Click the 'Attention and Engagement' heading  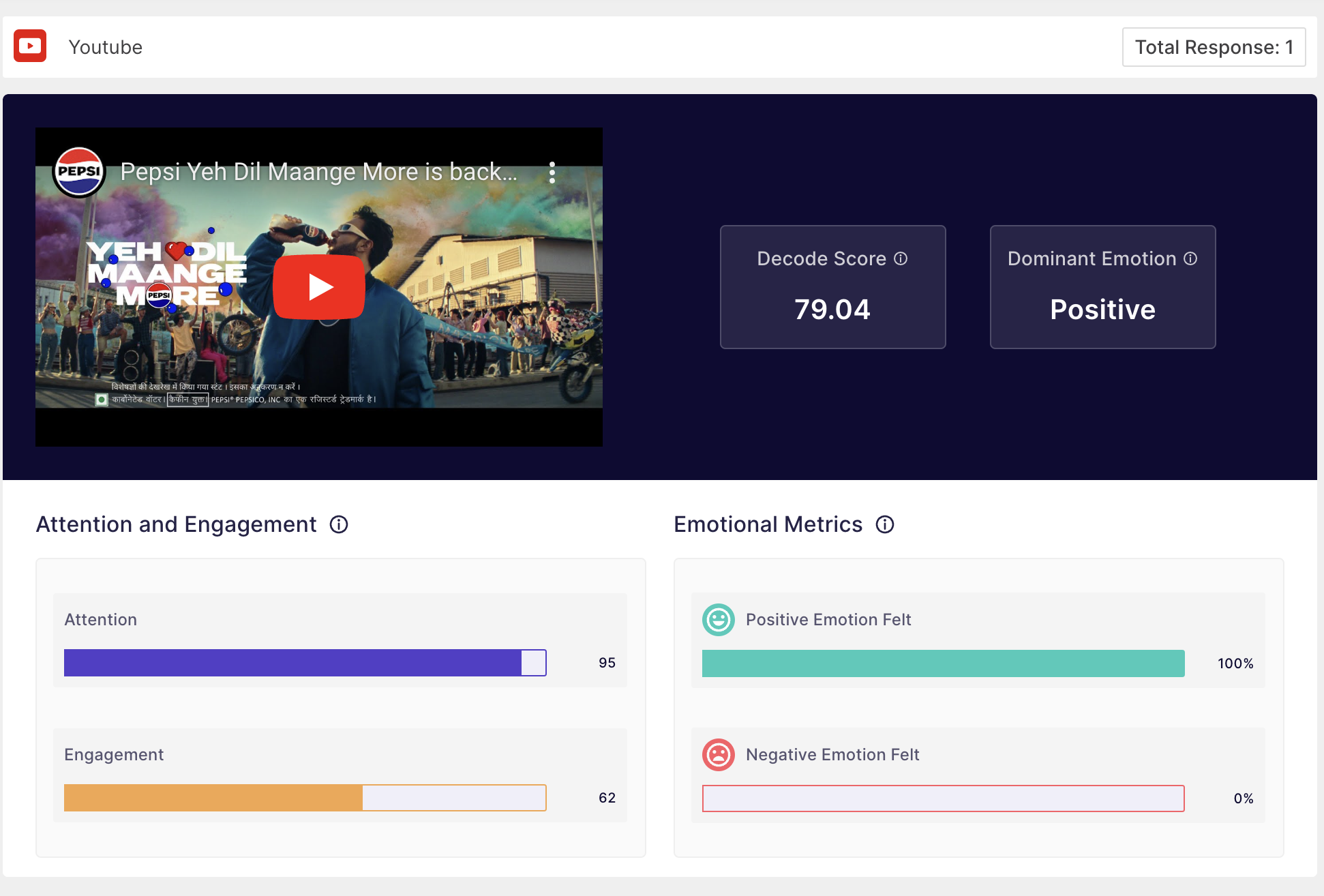[x=176, y=524]
